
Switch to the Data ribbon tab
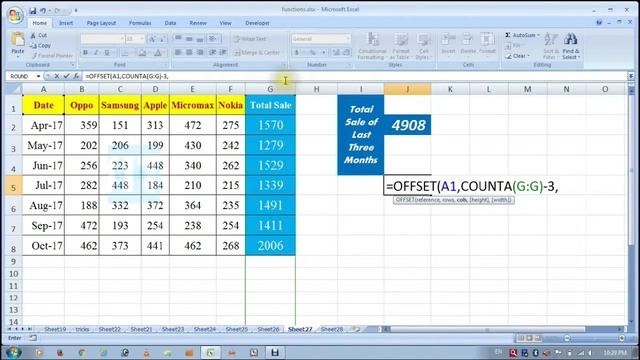170,23
